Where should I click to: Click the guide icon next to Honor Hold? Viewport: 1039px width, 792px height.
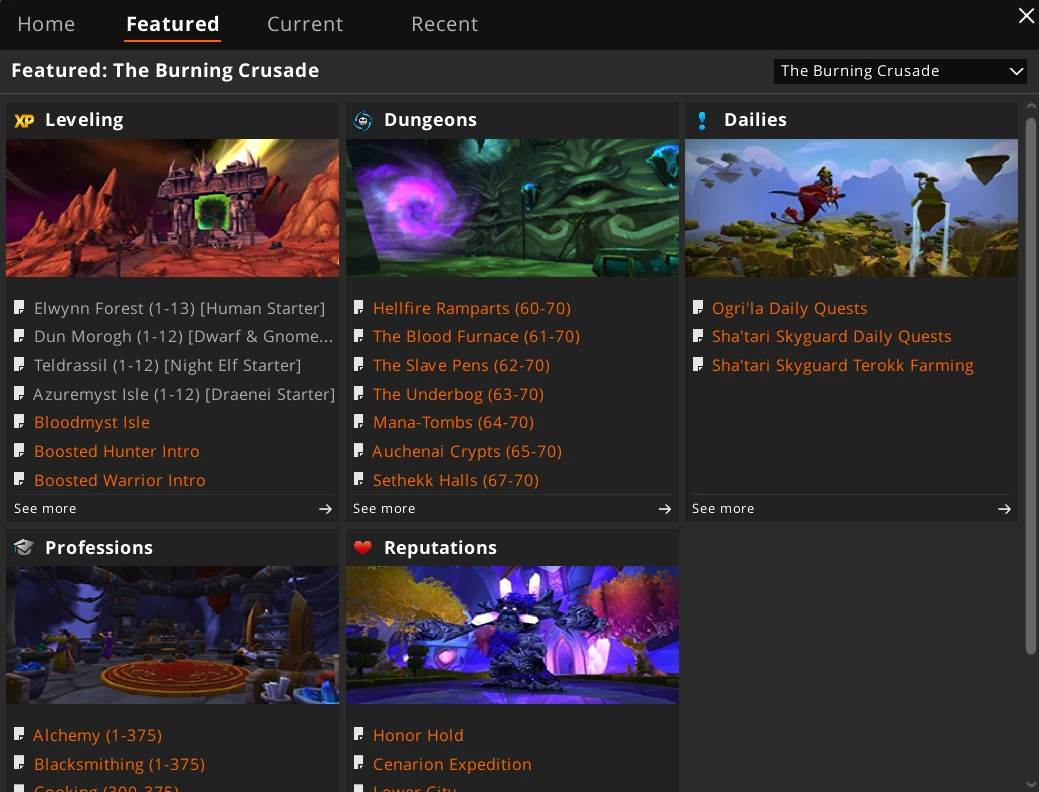(x=359, y=735)
